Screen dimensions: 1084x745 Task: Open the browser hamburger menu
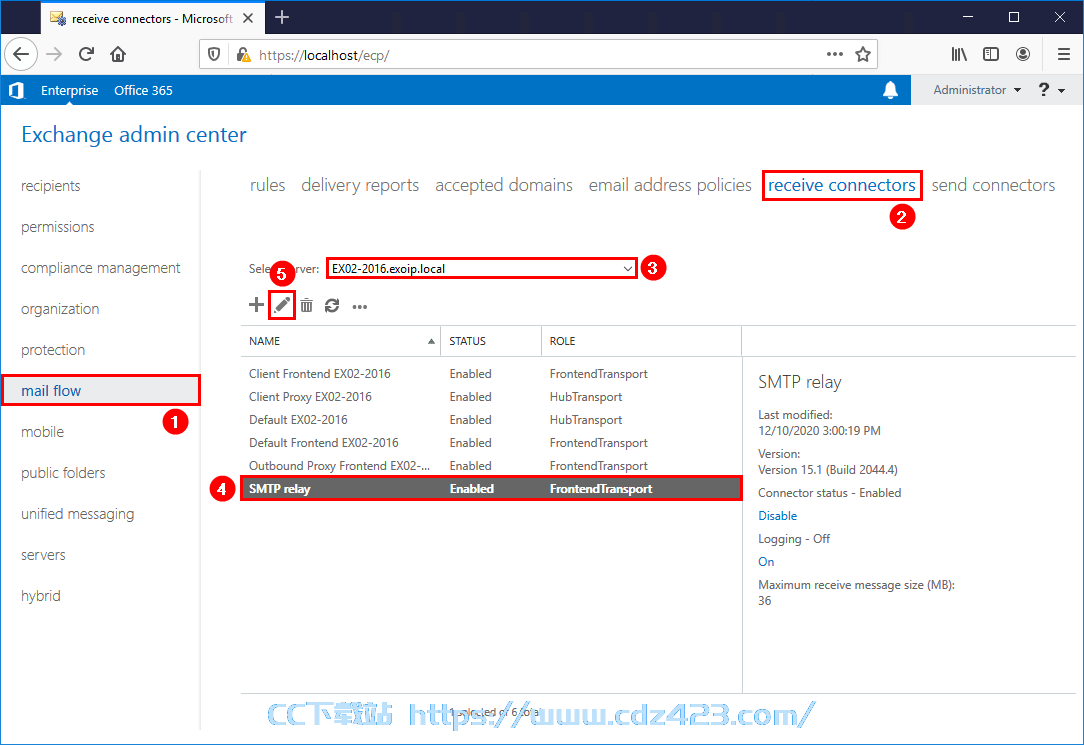click(x=1064, y=54)
